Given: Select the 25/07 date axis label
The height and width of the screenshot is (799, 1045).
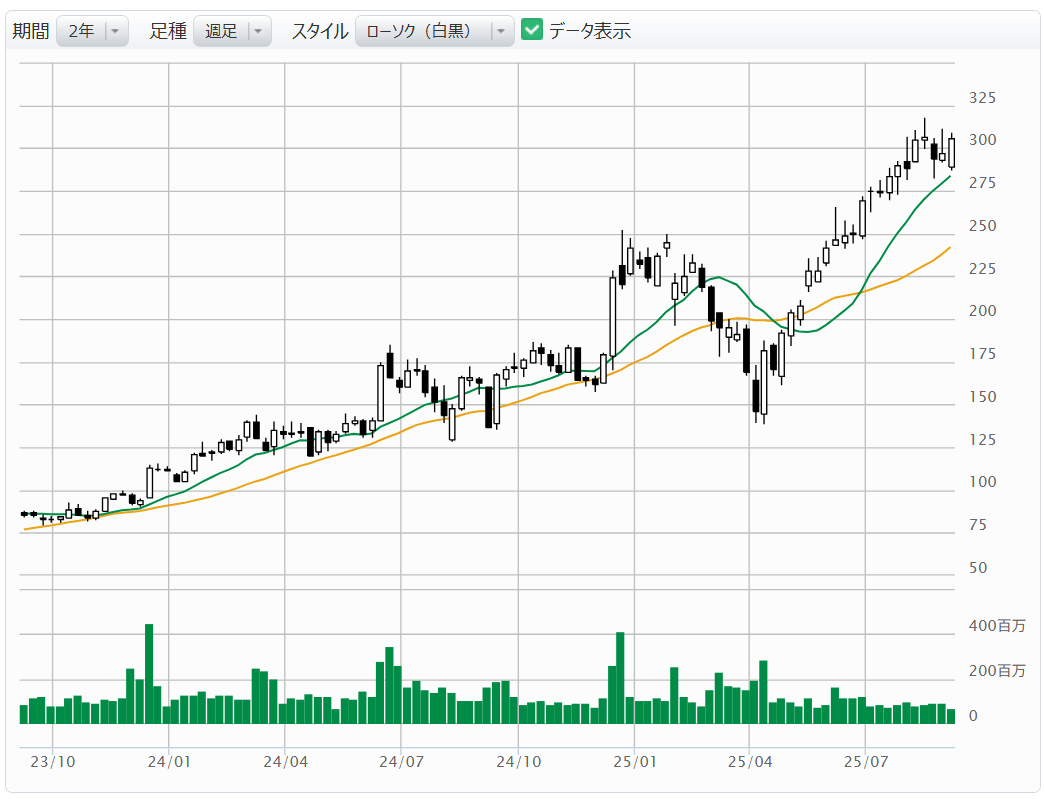Looking at the screenshot, I should click(866, 761).
